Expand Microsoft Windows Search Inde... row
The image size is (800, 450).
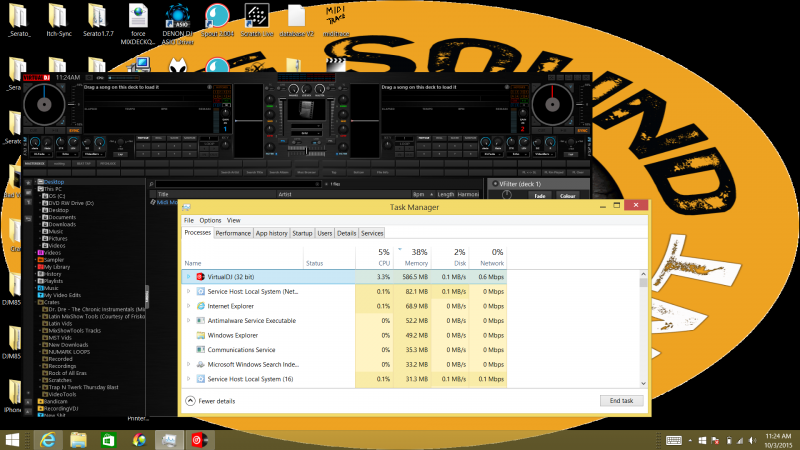(188, 364)
